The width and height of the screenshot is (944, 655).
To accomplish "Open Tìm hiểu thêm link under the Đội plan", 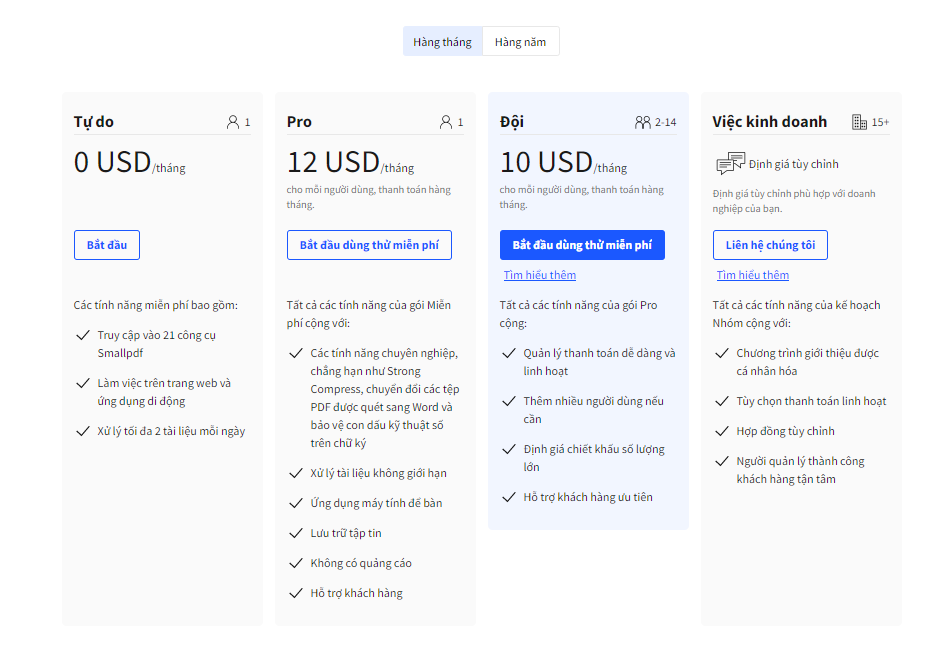I will tap(539, 275).
